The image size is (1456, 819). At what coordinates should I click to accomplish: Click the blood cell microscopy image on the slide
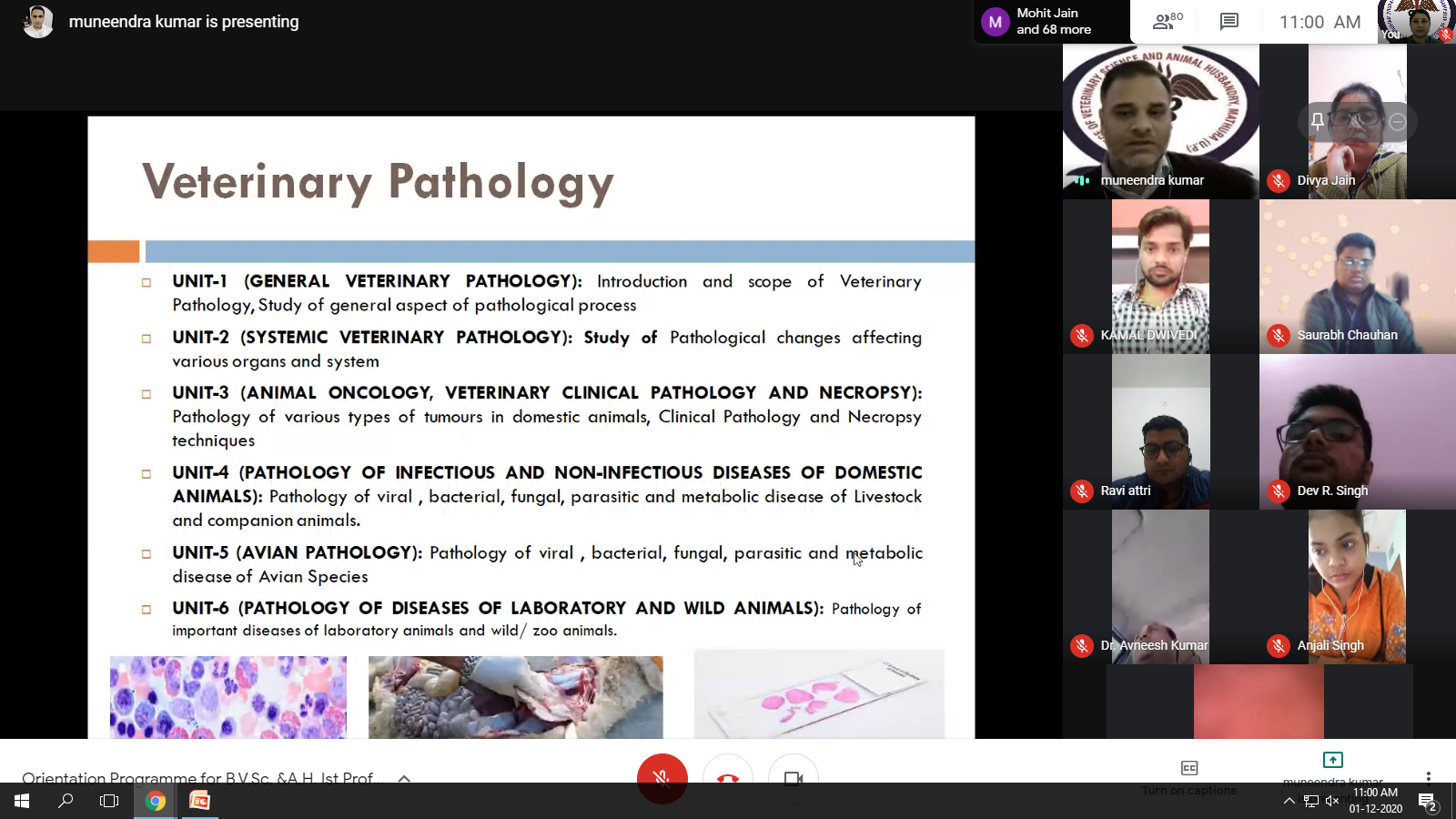[228, 697]
